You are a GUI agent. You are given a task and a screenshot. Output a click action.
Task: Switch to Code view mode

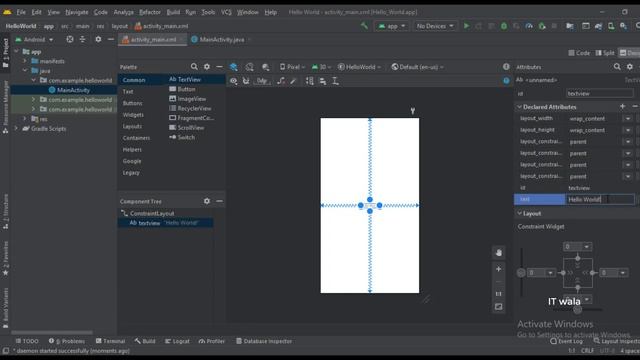pyautogui.click(x=579, y=53)
